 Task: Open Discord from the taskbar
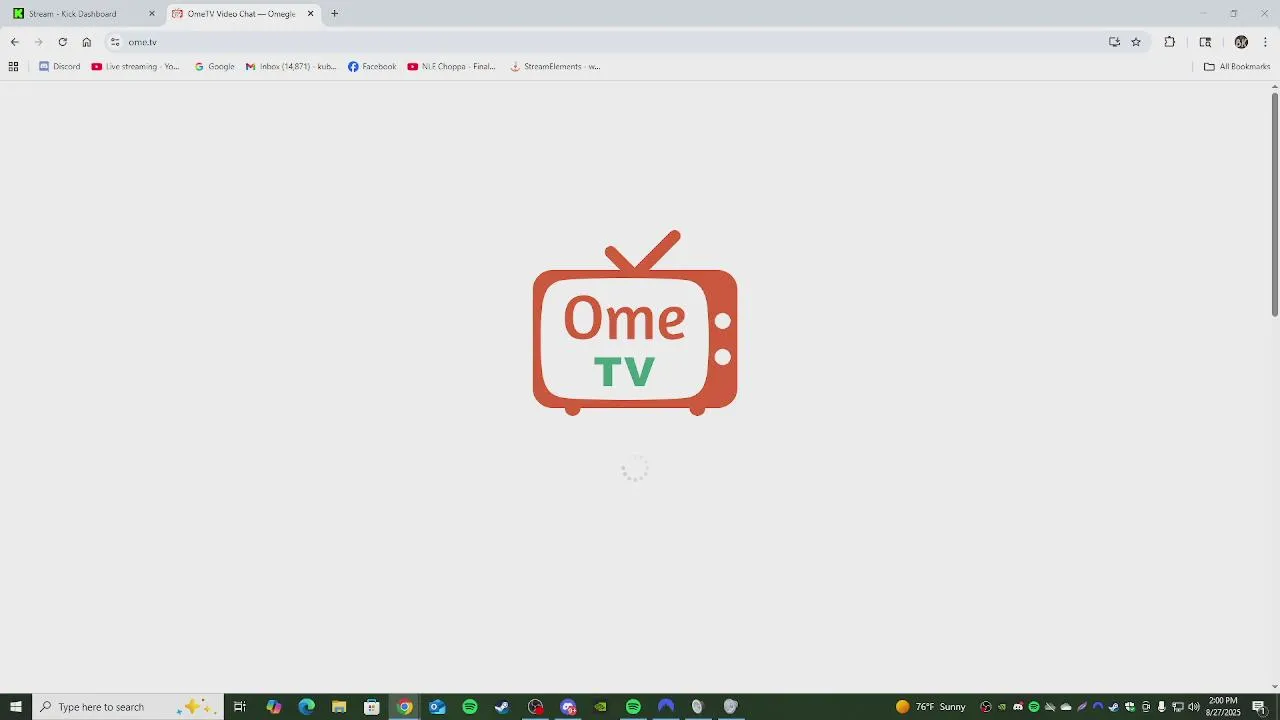[x=568, y=707]
